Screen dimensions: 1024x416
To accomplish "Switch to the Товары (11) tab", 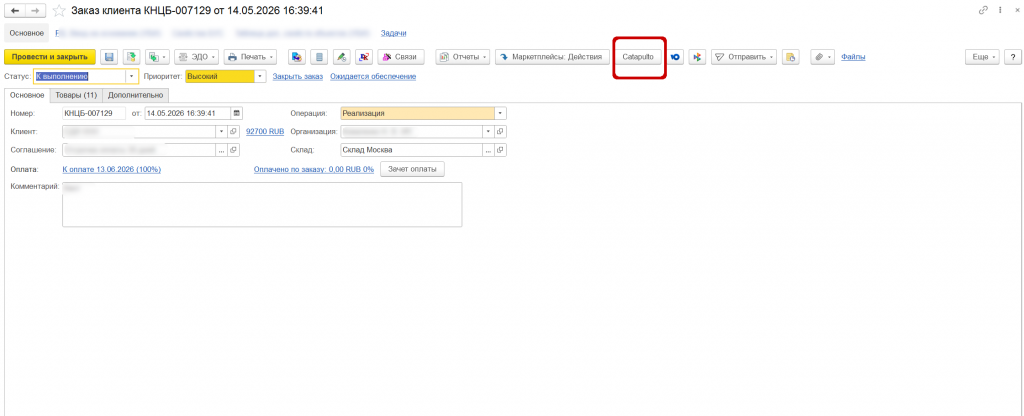I will point(76,95).
